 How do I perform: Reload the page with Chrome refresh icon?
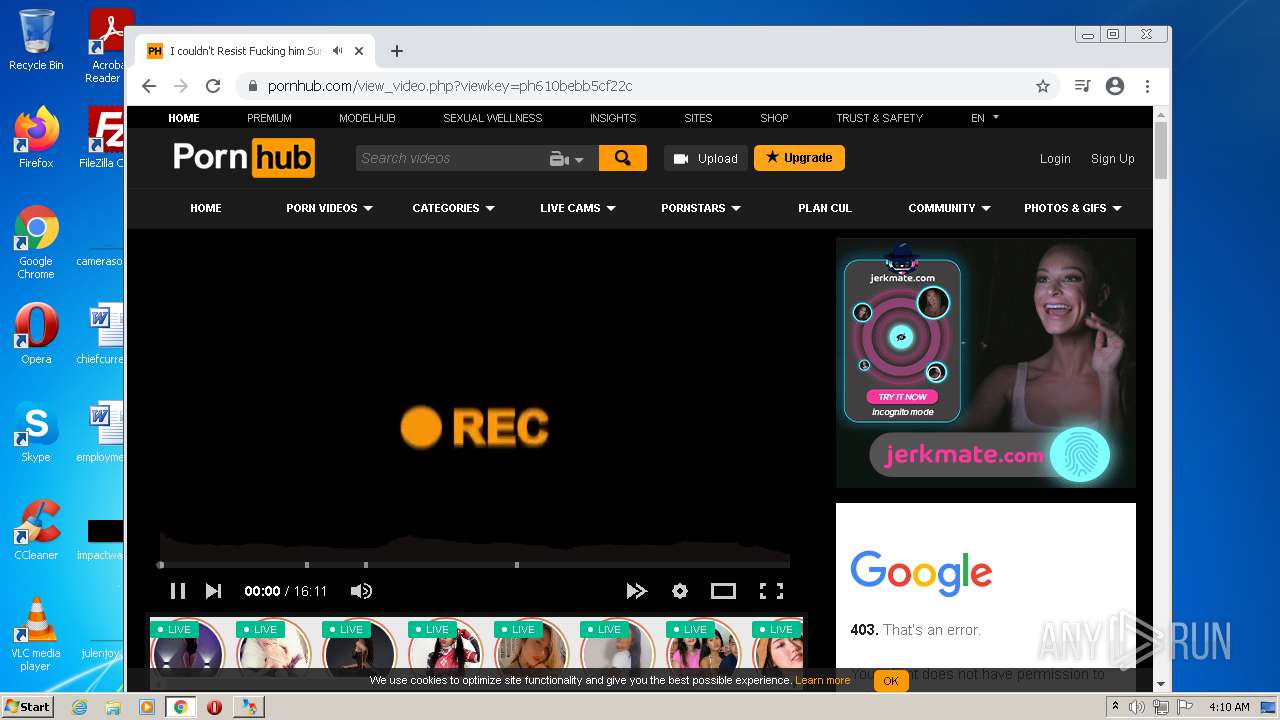point(213,86)
